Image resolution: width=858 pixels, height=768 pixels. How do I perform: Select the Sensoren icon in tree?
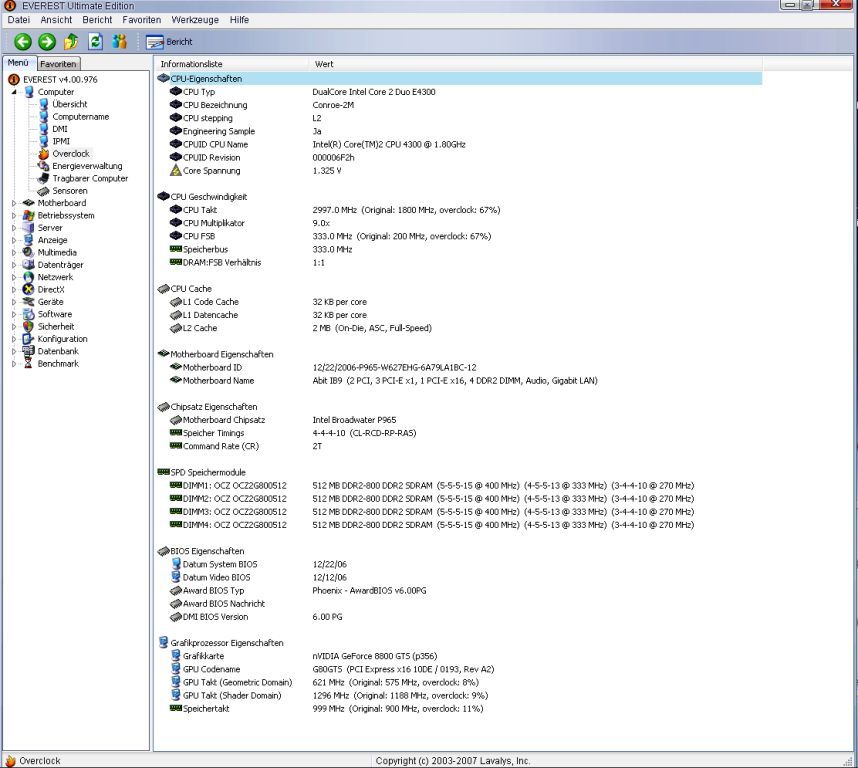(x=44, y=191)
